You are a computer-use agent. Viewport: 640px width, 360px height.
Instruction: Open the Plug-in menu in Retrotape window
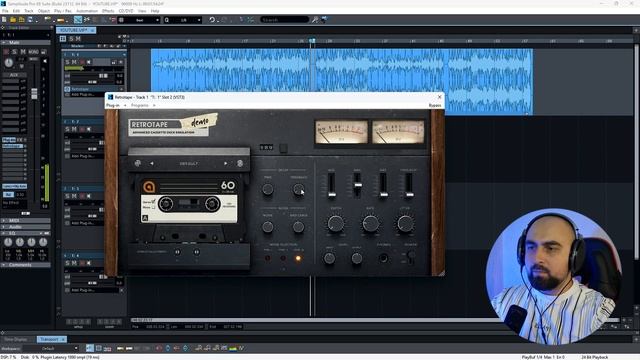[113, 105]
